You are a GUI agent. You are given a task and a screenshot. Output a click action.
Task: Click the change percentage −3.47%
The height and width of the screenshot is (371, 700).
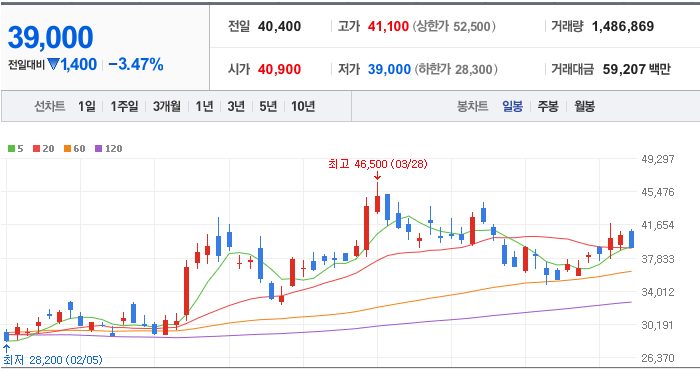136,65
